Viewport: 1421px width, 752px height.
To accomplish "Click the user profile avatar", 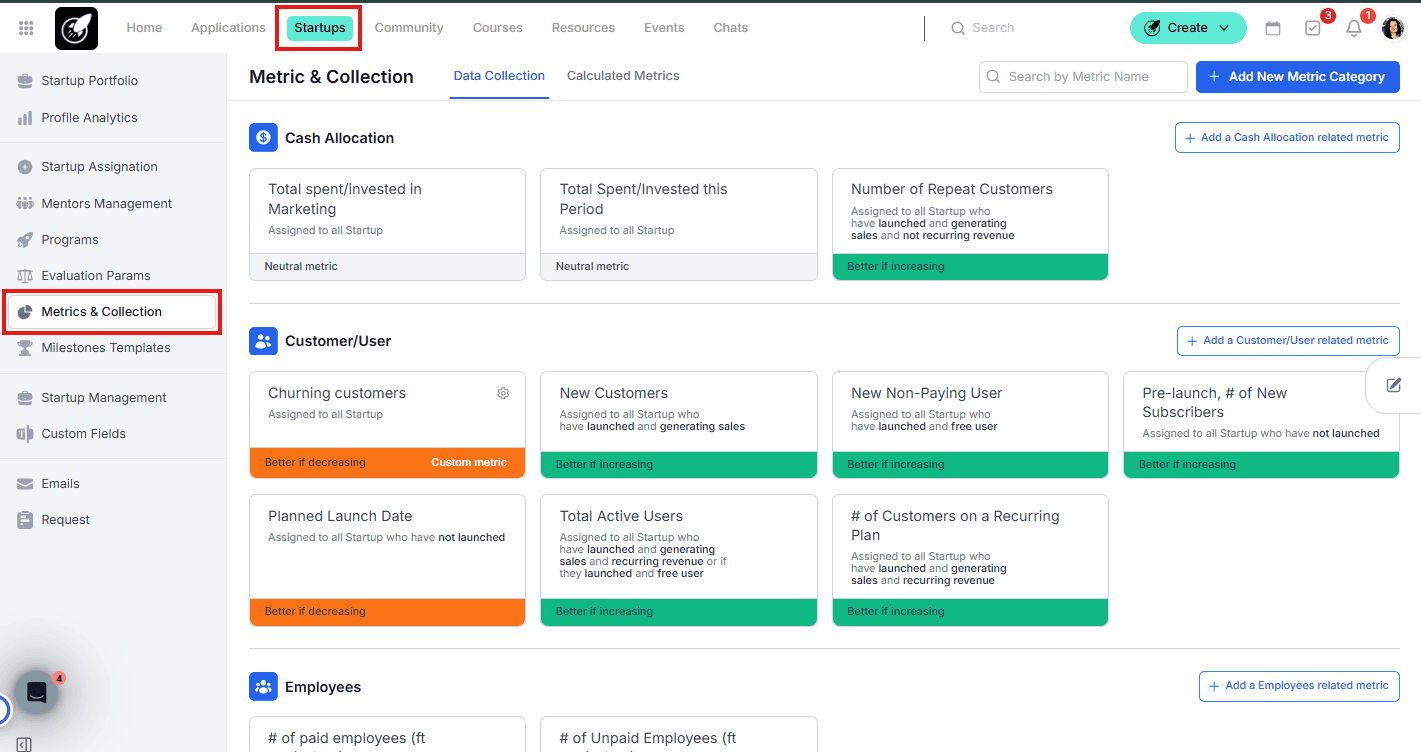I will 1393,28.
